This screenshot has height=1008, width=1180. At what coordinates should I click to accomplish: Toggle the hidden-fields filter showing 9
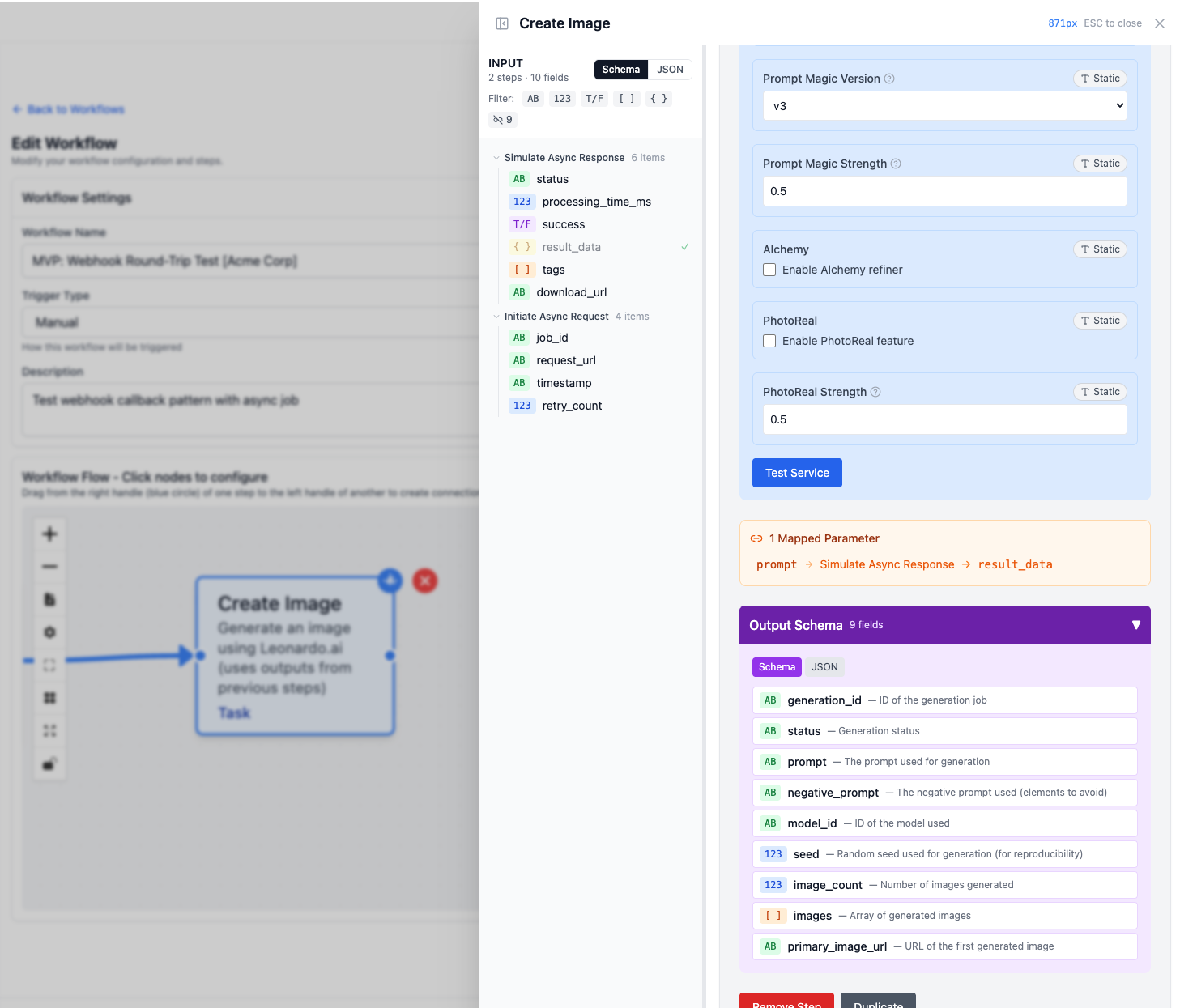point(502,119)
